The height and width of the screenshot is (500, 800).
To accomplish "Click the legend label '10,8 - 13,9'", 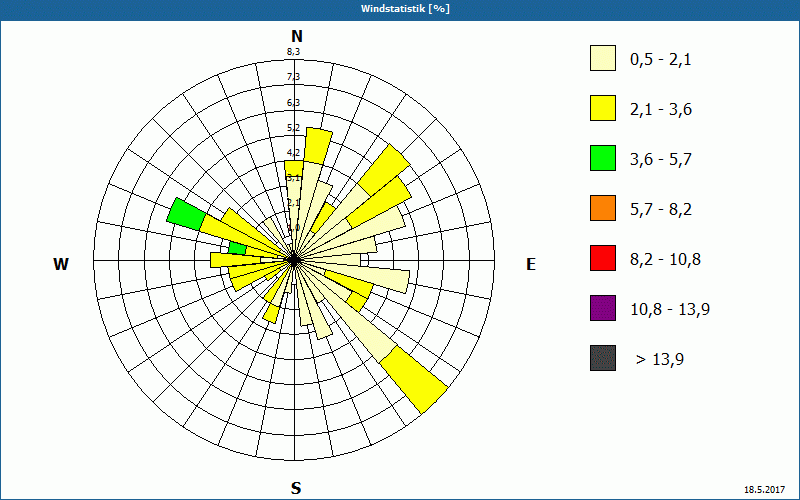I will [x=670, y=310].
